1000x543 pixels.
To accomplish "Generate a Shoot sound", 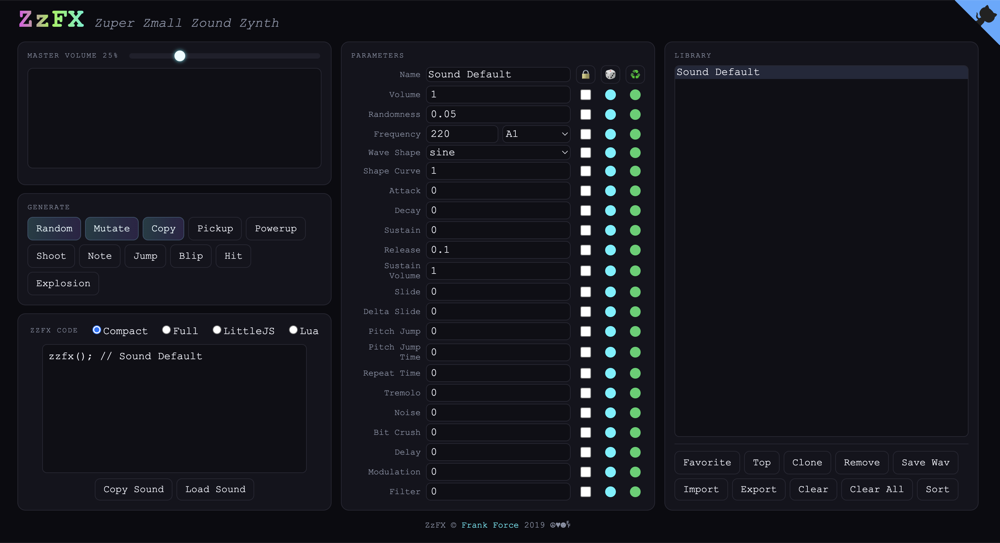I will coord(51,256).
